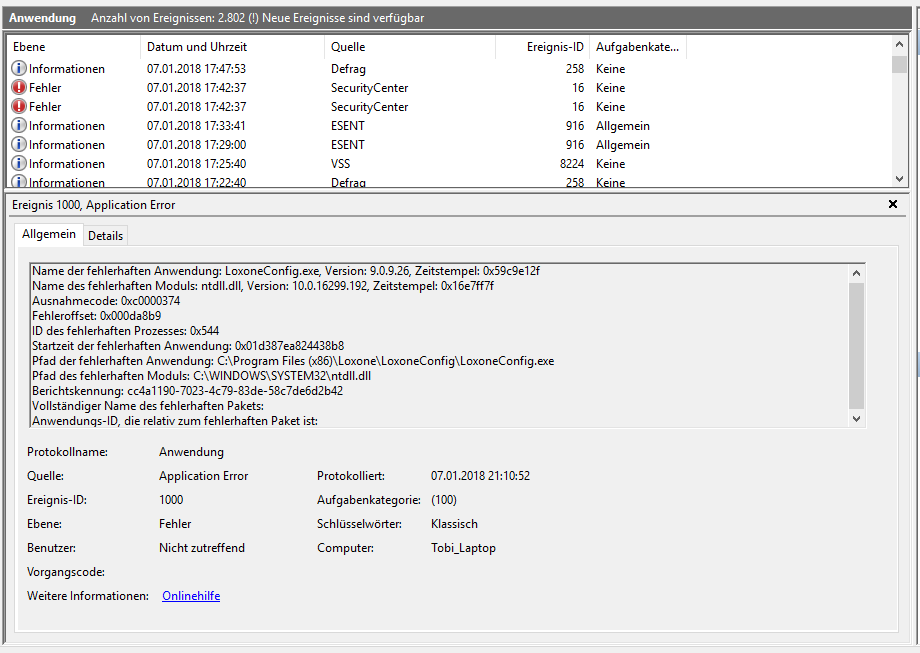The width and height of the screenshot is (920, 653).
Task: Close the Ereignis 1000 details pane
Action: click(893, 204)
